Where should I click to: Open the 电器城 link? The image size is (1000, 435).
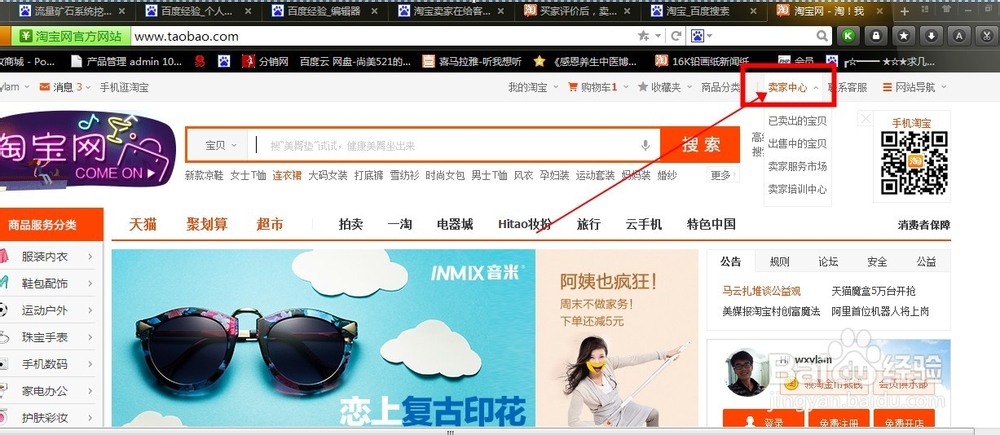[x=455, y=225]
